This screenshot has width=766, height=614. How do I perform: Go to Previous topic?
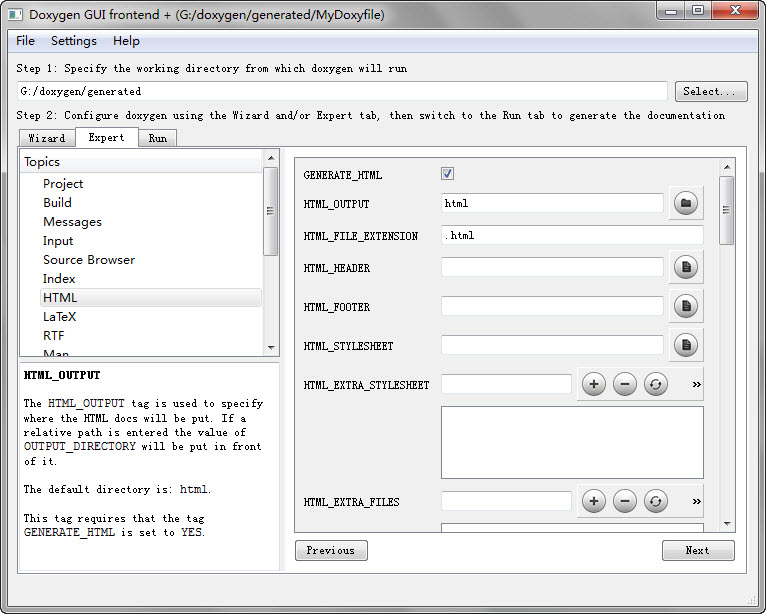331,550
